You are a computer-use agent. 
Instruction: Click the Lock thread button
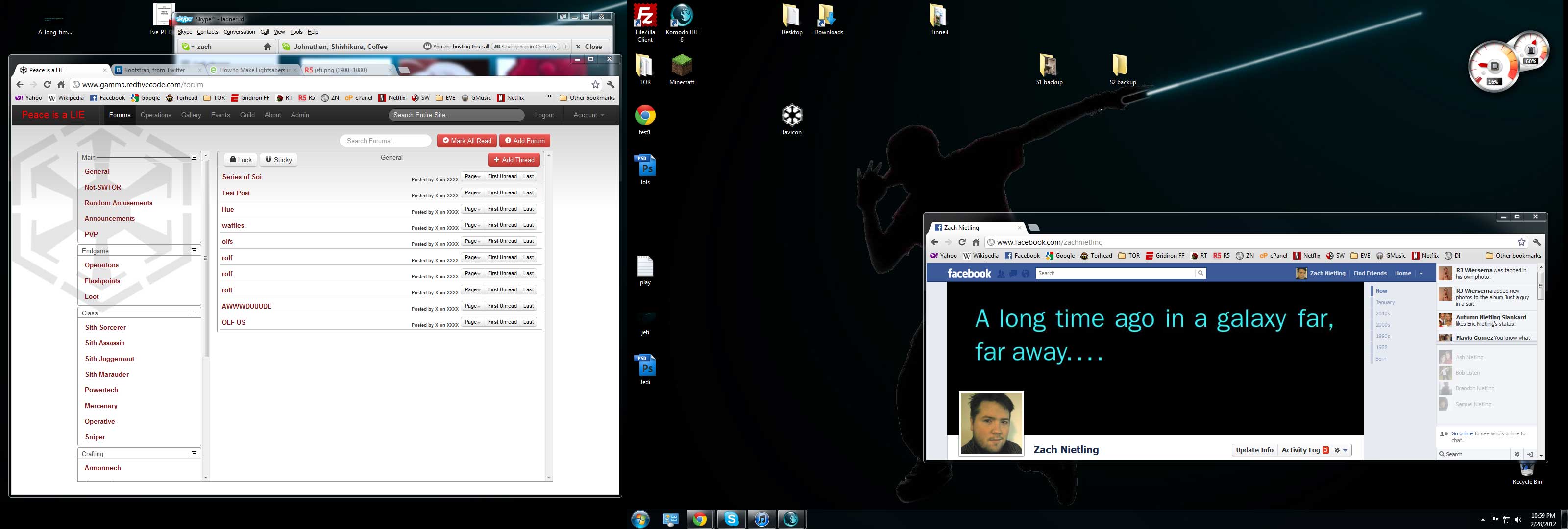[x=241, y=160]
